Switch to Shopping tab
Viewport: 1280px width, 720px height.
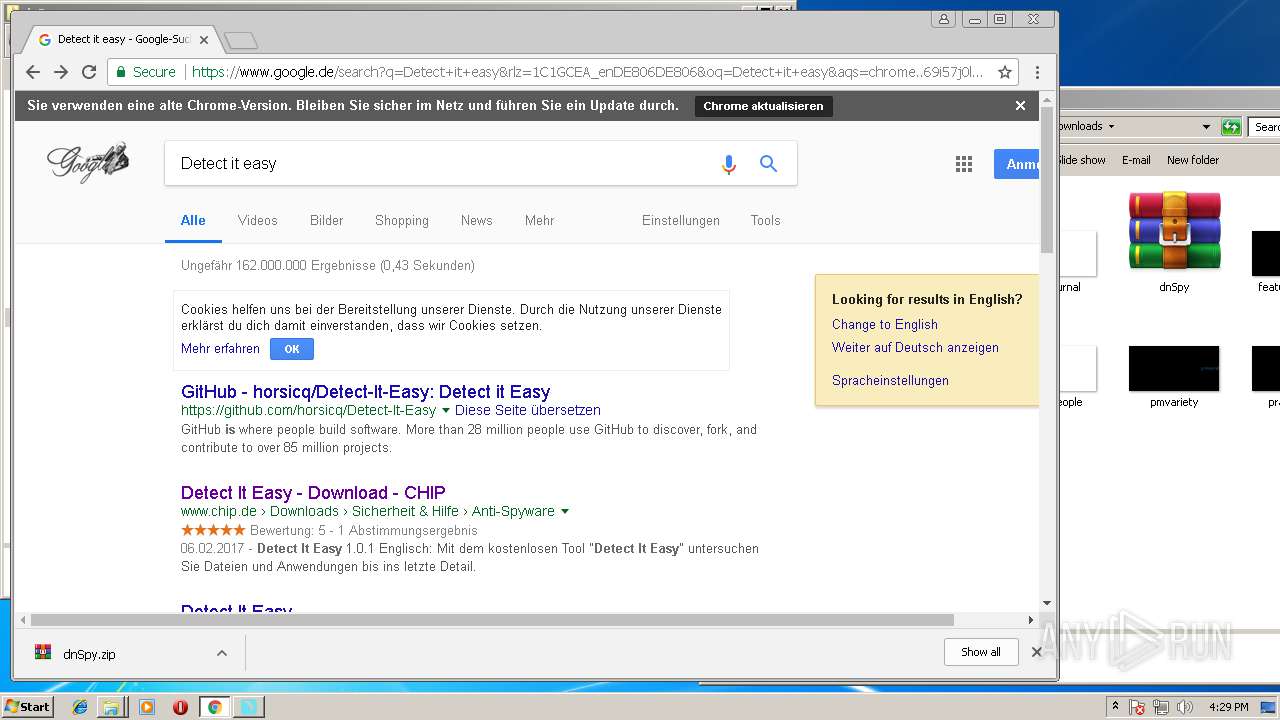coord(402,220)
